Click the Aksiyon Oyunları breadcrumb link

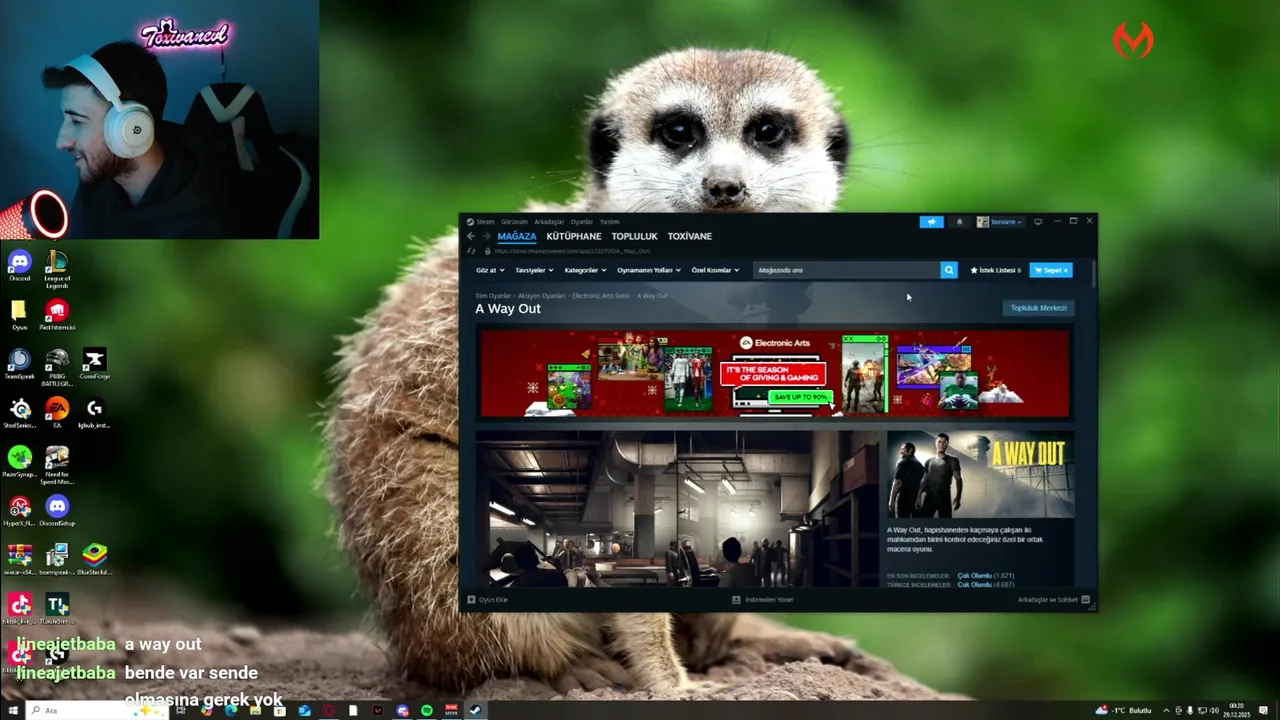pos(541,296)
